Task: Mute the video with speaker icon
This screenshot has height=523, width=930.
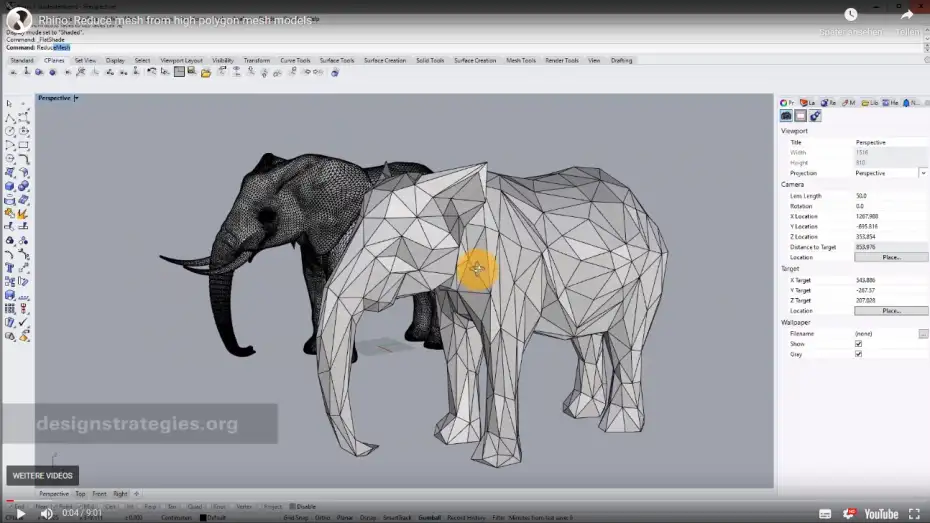Action: click(x=46, y=514)
